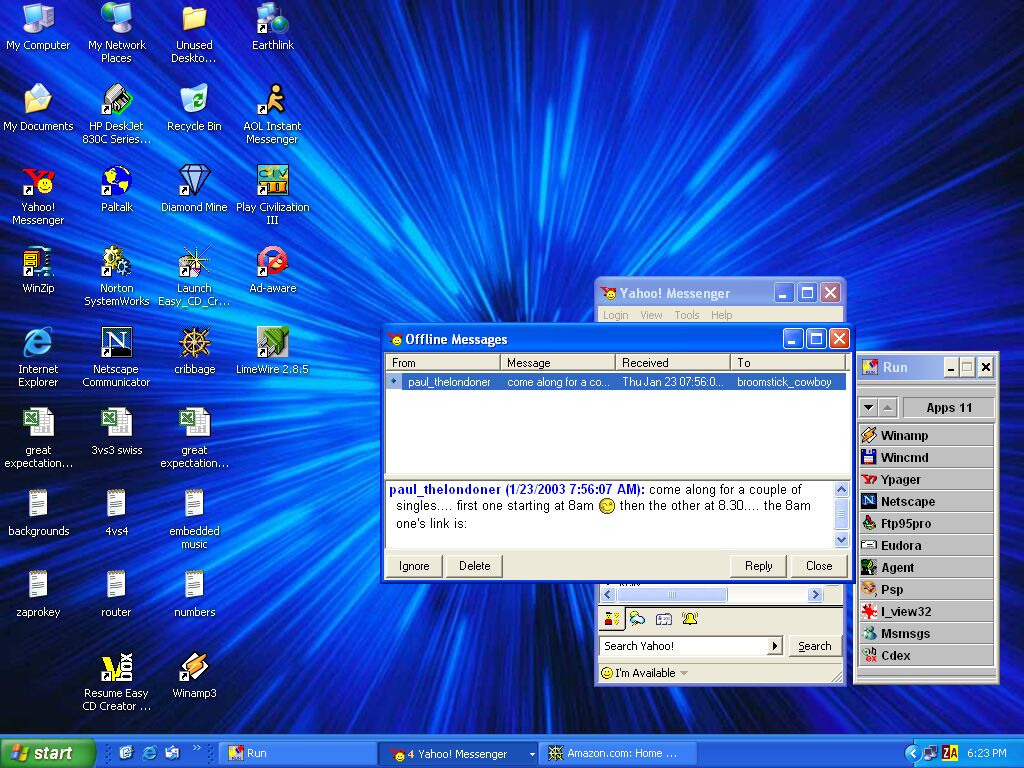Viewport: 1024px width, 768px height.
Task: Select the Ad-aware desktop icon
Action: click(272, 270)
